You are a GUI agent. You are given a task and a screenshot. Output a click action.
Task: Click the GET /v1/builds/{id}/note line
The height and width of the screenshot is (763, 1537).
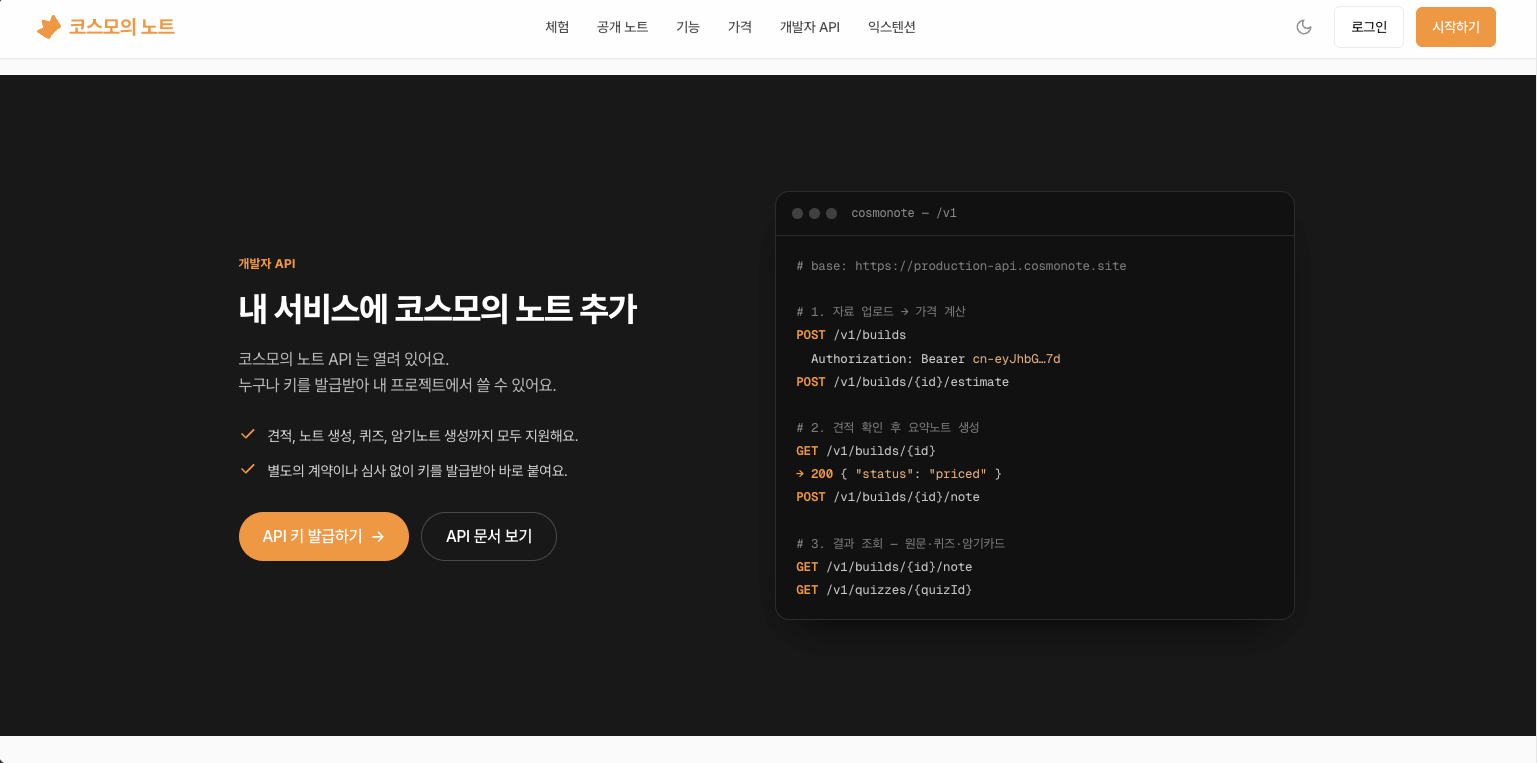coord(884,567)
